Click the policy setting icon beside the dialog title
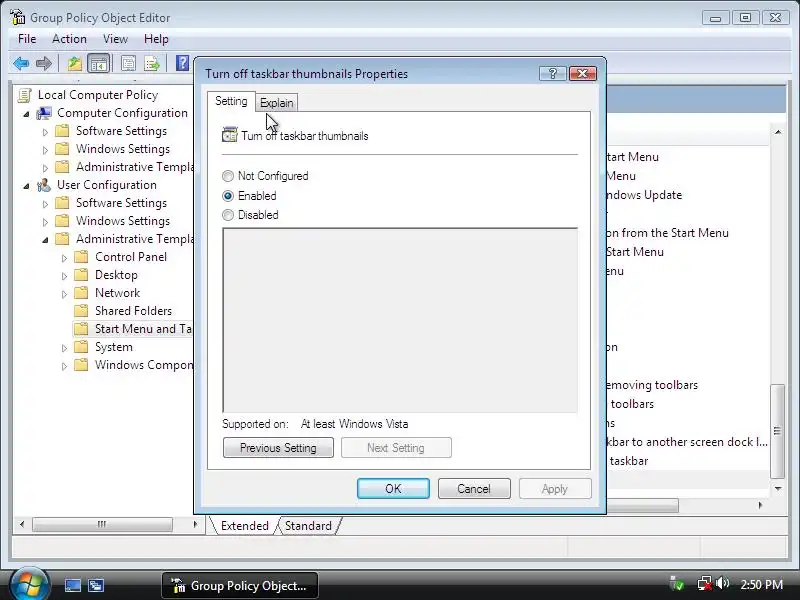Screen dimensions: 800x600 [x=230, y=135]
